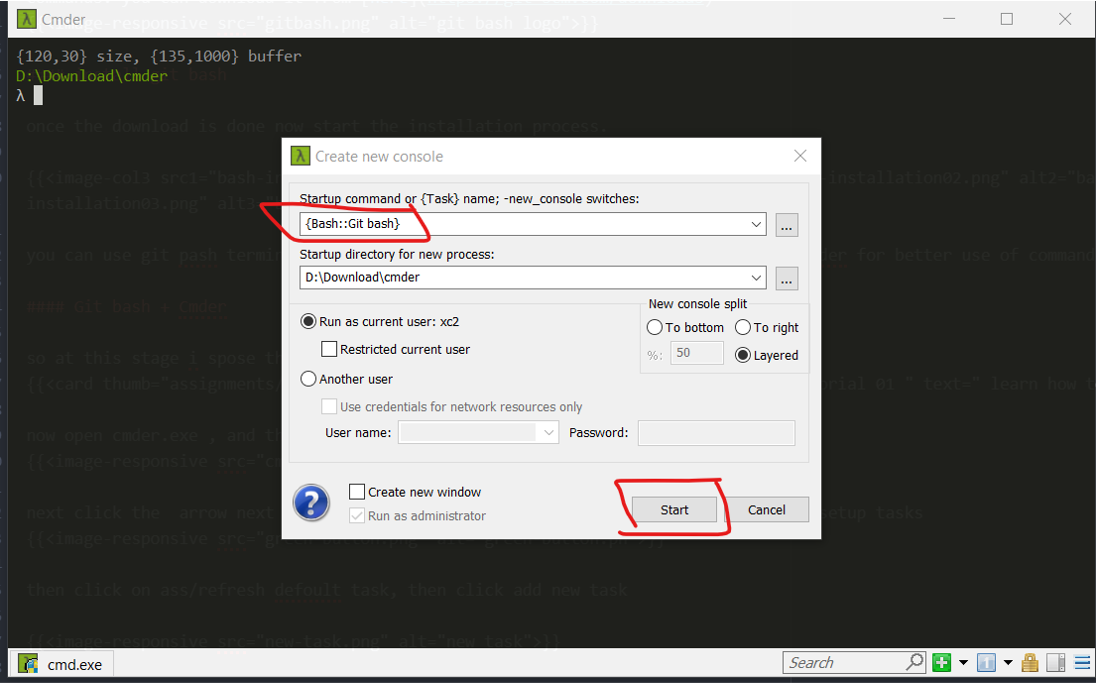Select the cmd.exe tab
The image size is (1096, 683).
61,664
